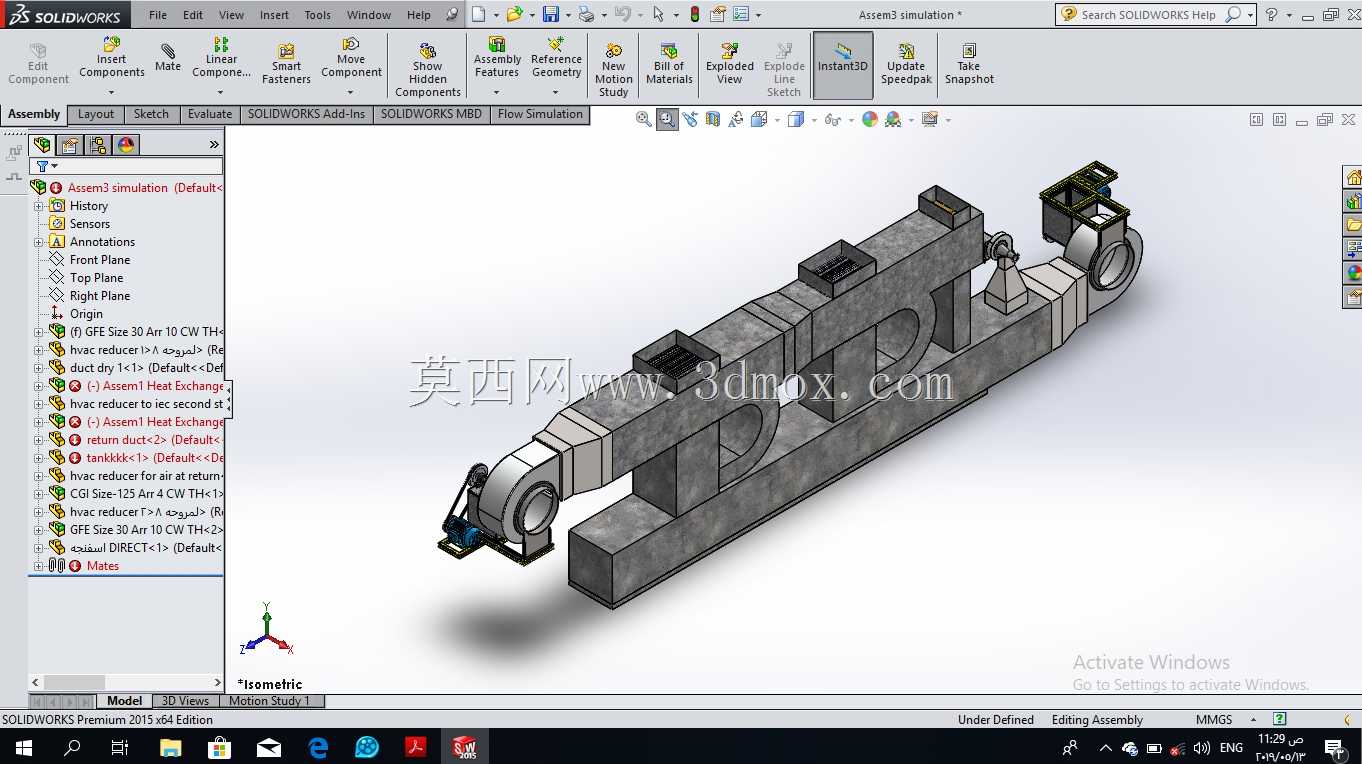
Task: Expand the Annotations tree node
Action: pos(39,242)
